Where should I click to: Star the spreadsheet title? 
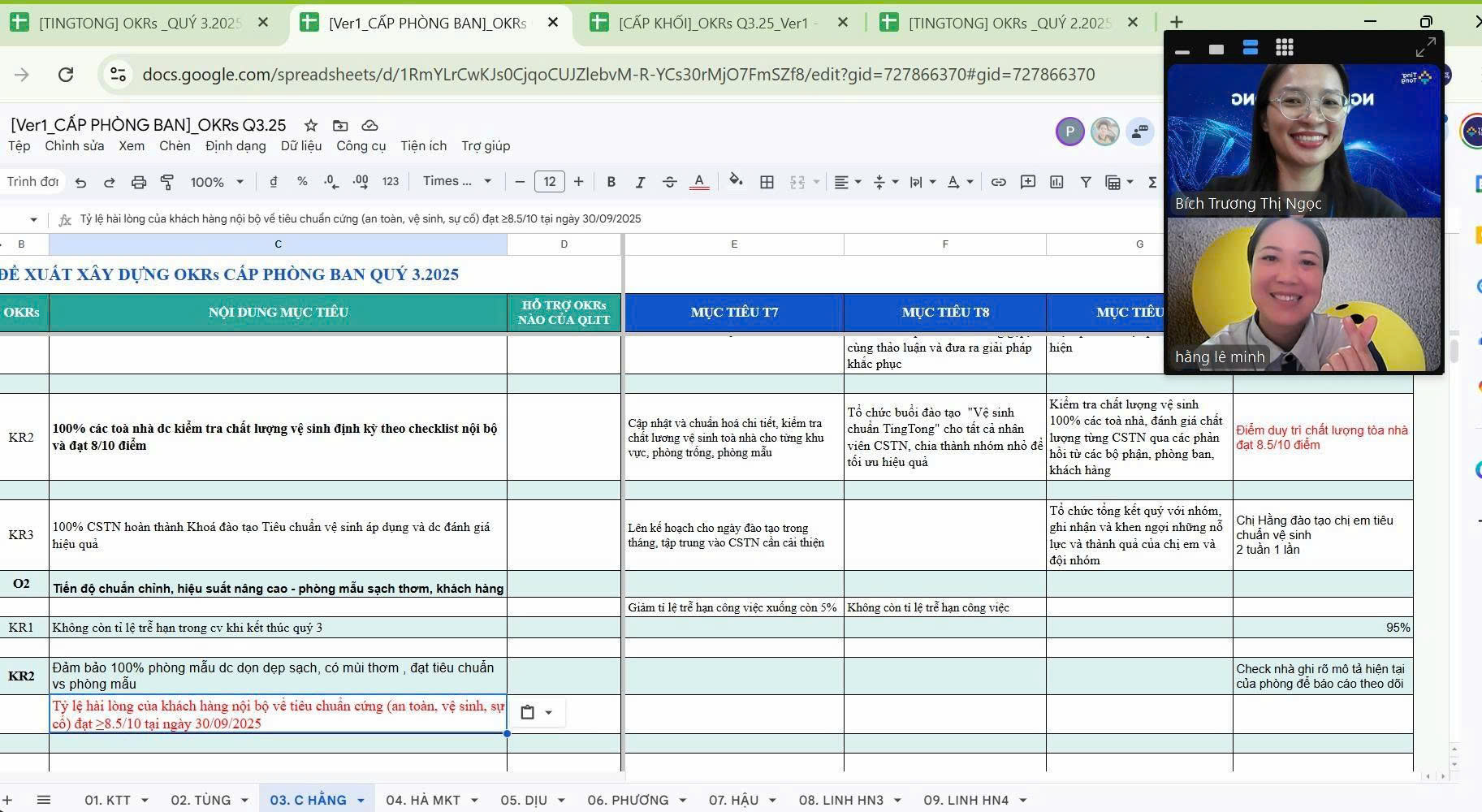click(310, 125)
